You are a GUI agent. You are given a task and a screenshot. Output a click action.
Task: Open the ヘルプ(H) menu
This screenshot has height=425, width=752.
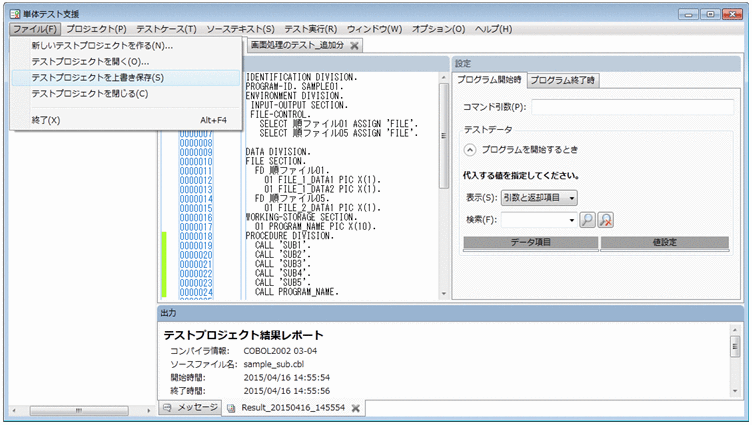pos(494,29)
